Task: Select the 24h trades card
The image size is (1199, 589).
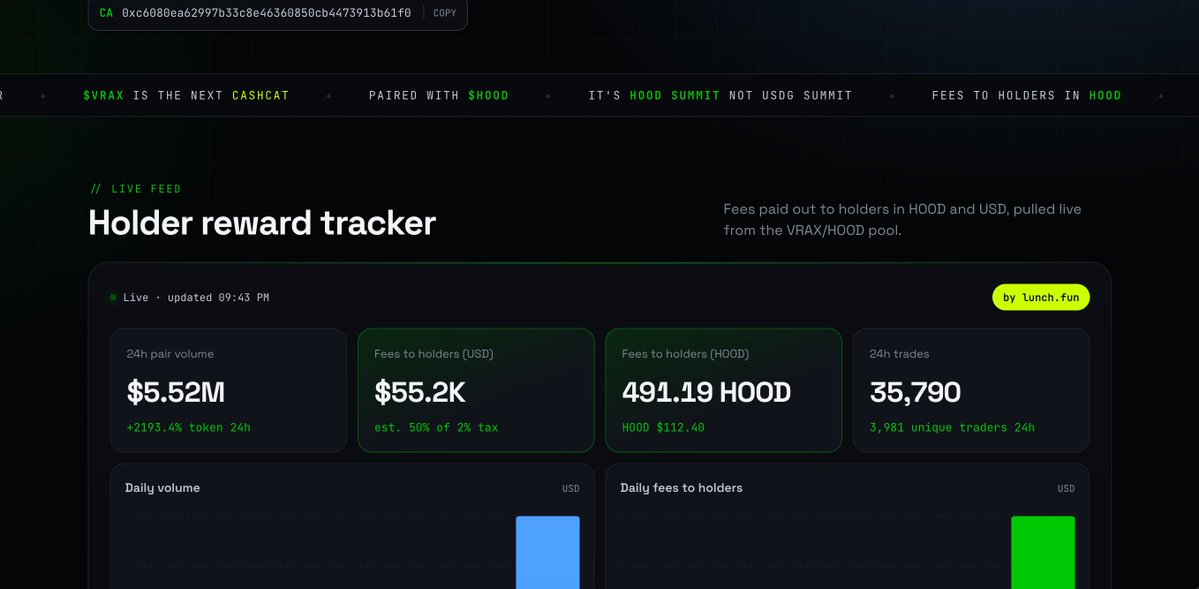Action: click(x=971, y=390)
